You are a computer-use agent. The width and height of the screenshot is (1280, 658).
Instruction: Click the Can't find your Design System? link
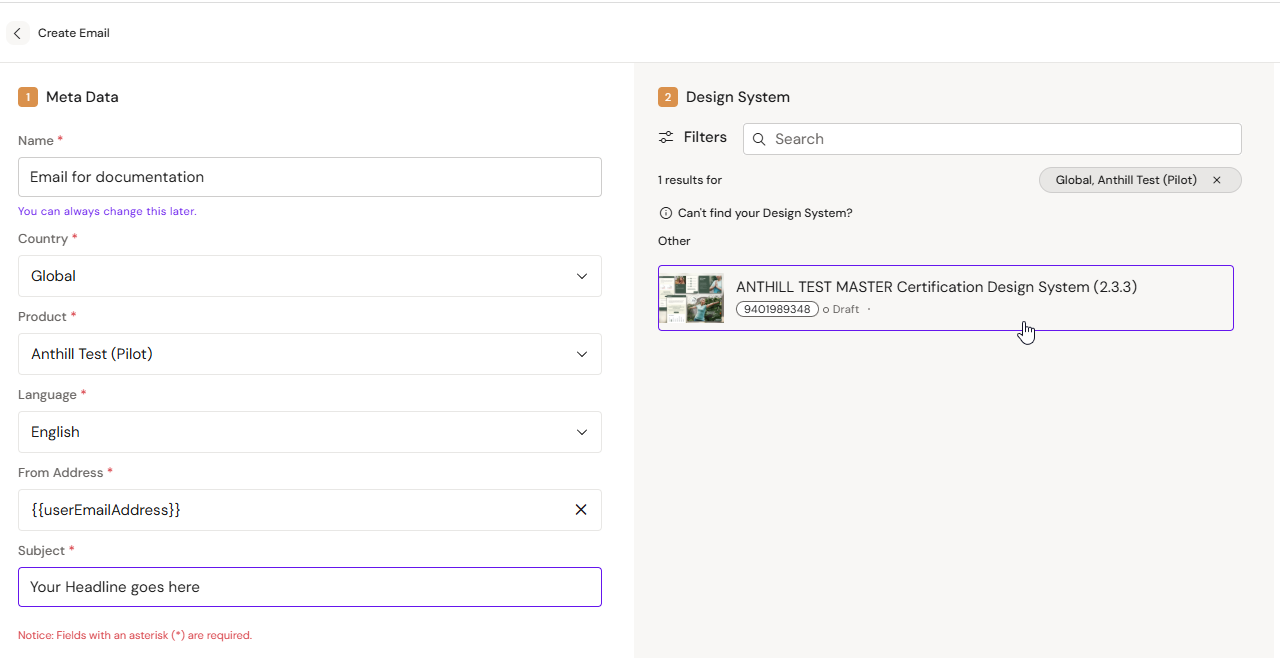click(765, 213)
